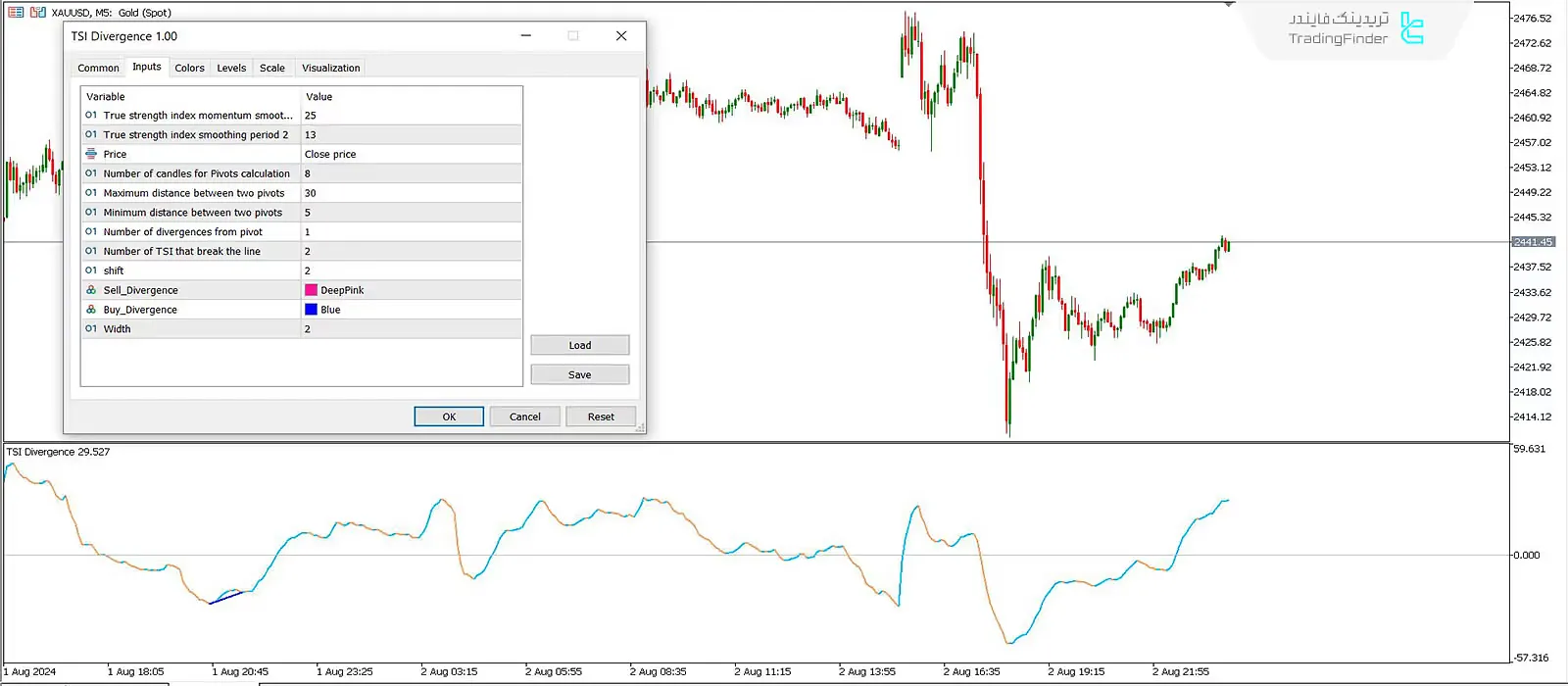Open the DeepPink color value dropdown
The image size is (1568, 686).
[411, 290]
